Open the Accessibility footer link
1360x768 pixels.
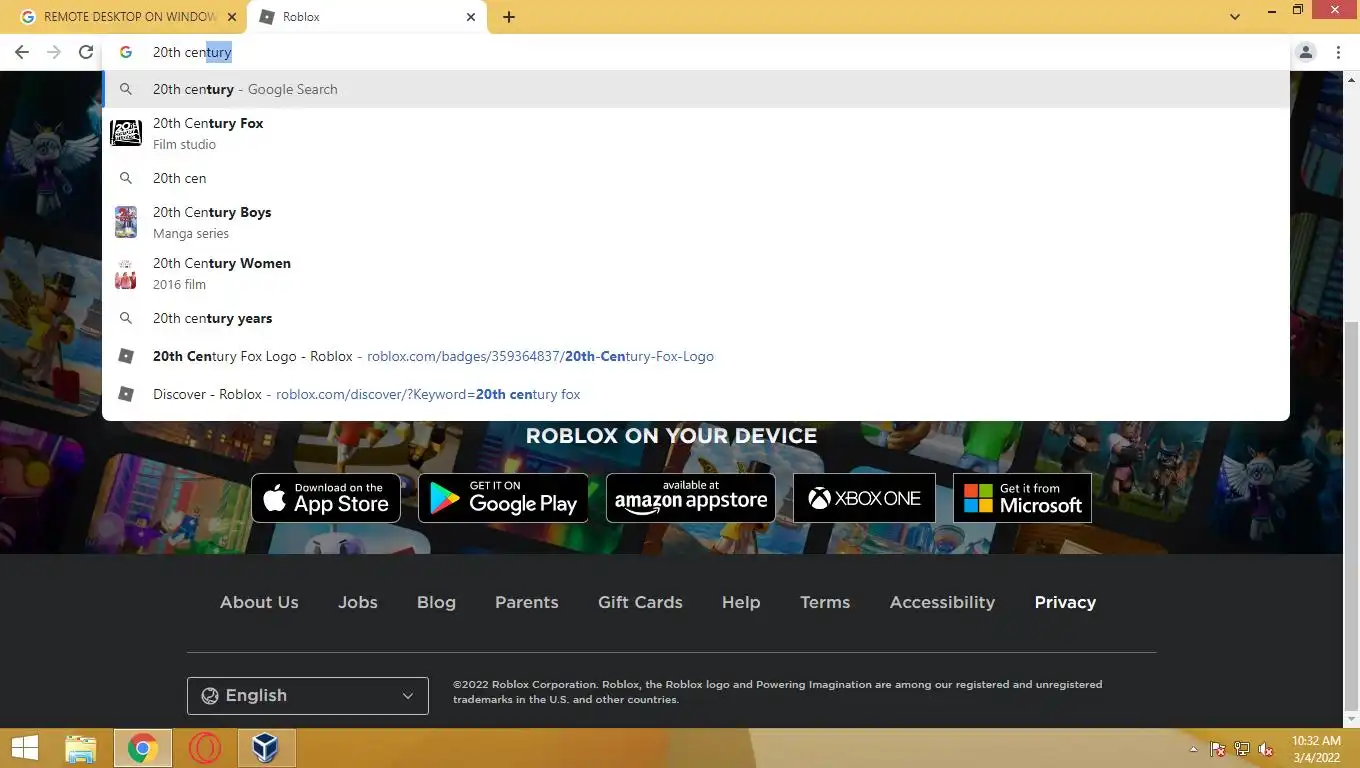[x=942, y=602]
